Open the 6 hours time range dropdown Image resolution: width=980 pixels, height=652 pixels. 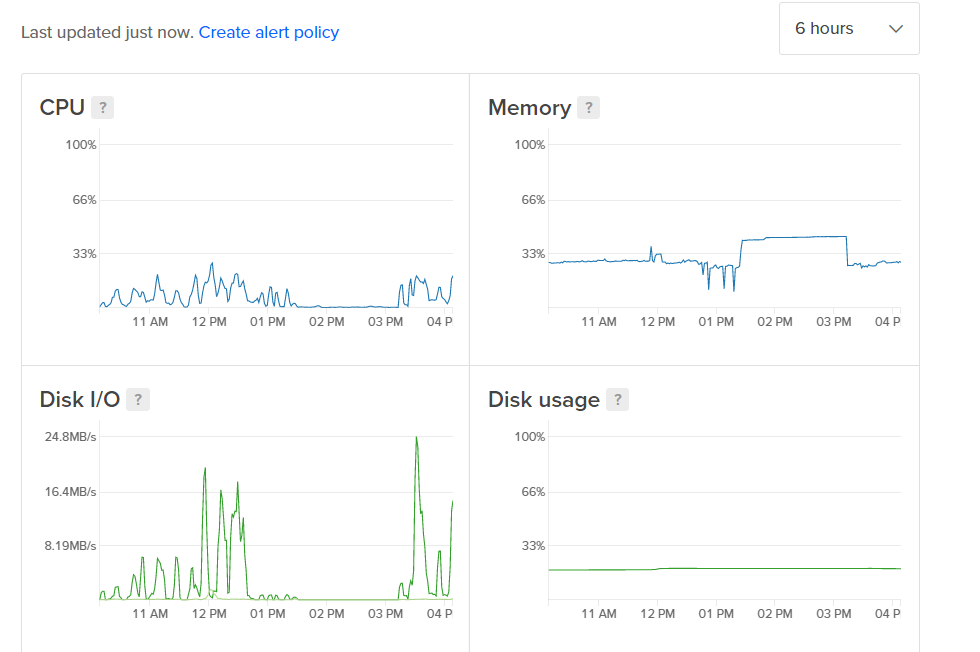pyautogui.click(x=849, y=29)
